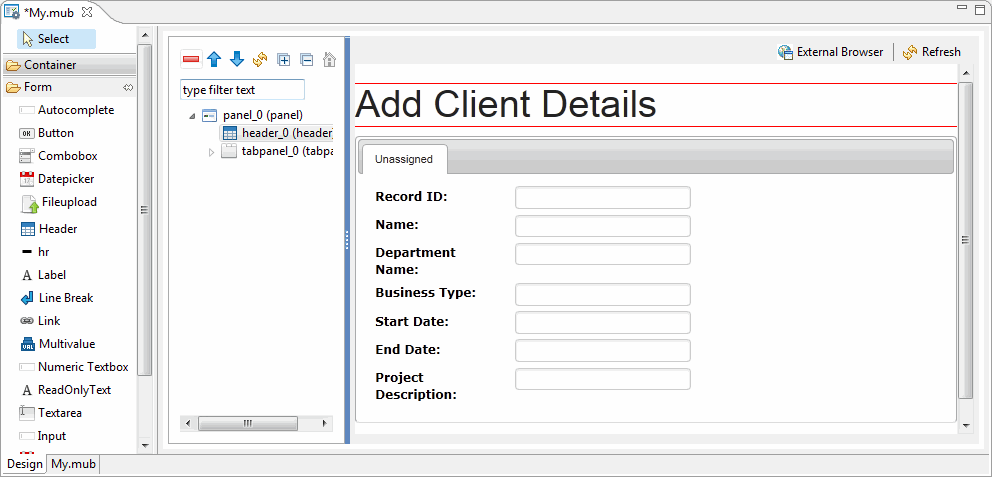The width and height of the screenshot is (992, 477).
Task: Collapse the panel_0 tree node
Action: point(191,116)
